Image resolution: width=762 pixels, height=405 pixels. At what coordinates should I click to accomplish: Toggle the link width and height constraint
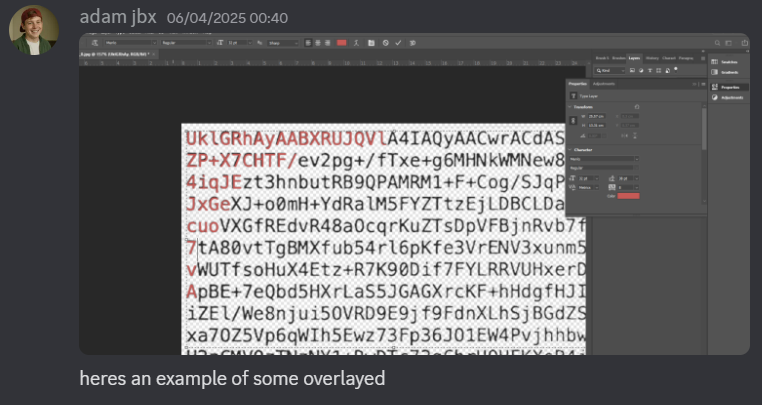574,121
